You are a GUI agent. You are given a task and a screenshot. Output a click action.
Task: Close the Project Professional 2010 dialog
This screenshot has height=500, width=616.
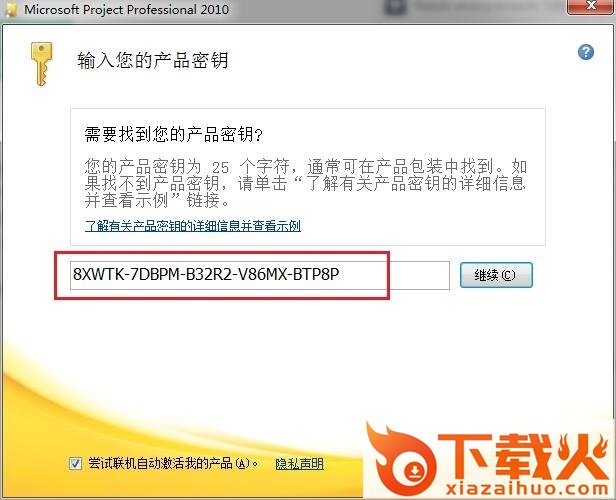tap(590, 6)
